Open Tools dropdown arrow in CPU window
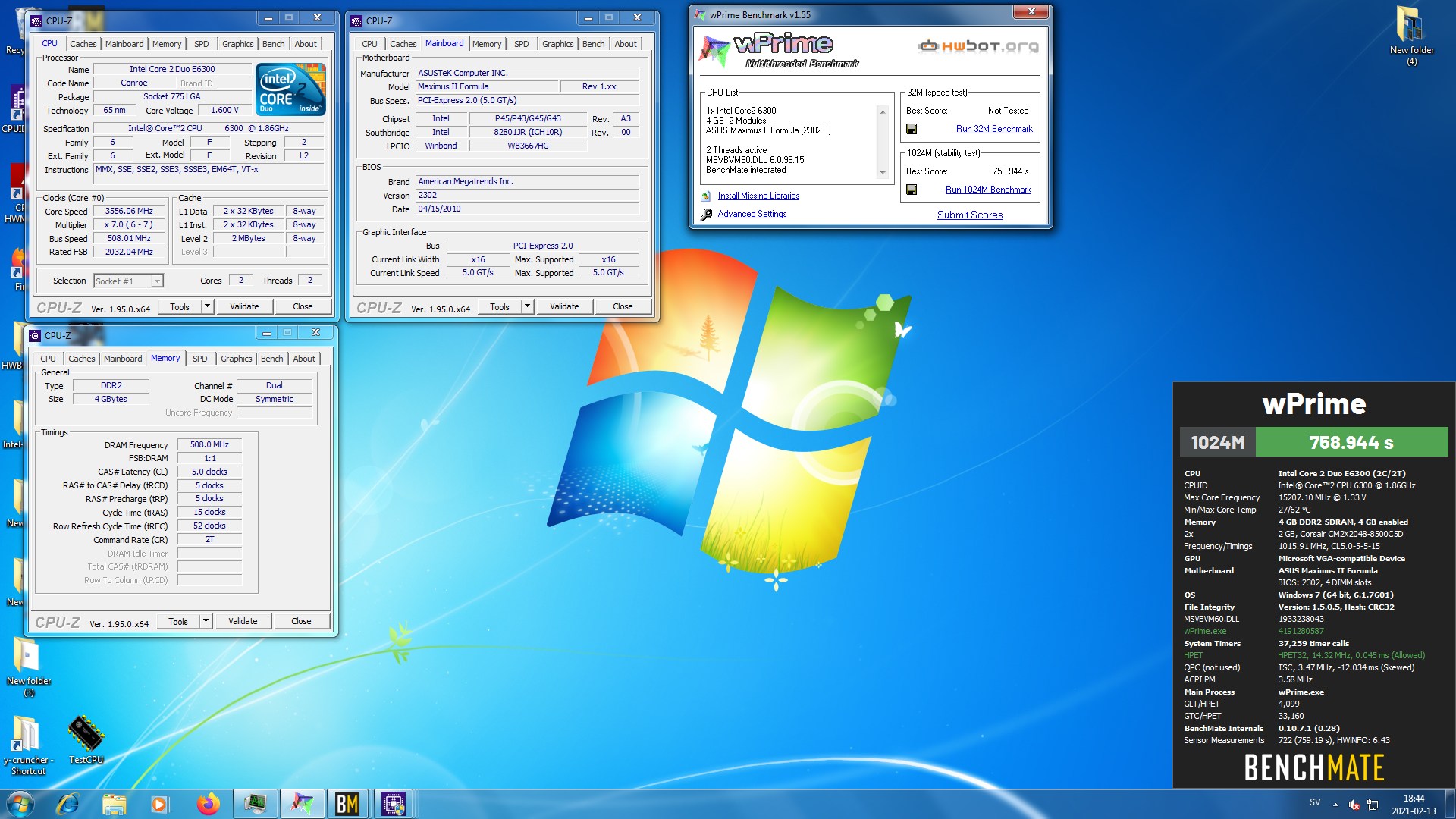Viewport: 1456px width, 819px height. (x=207, y=306)
